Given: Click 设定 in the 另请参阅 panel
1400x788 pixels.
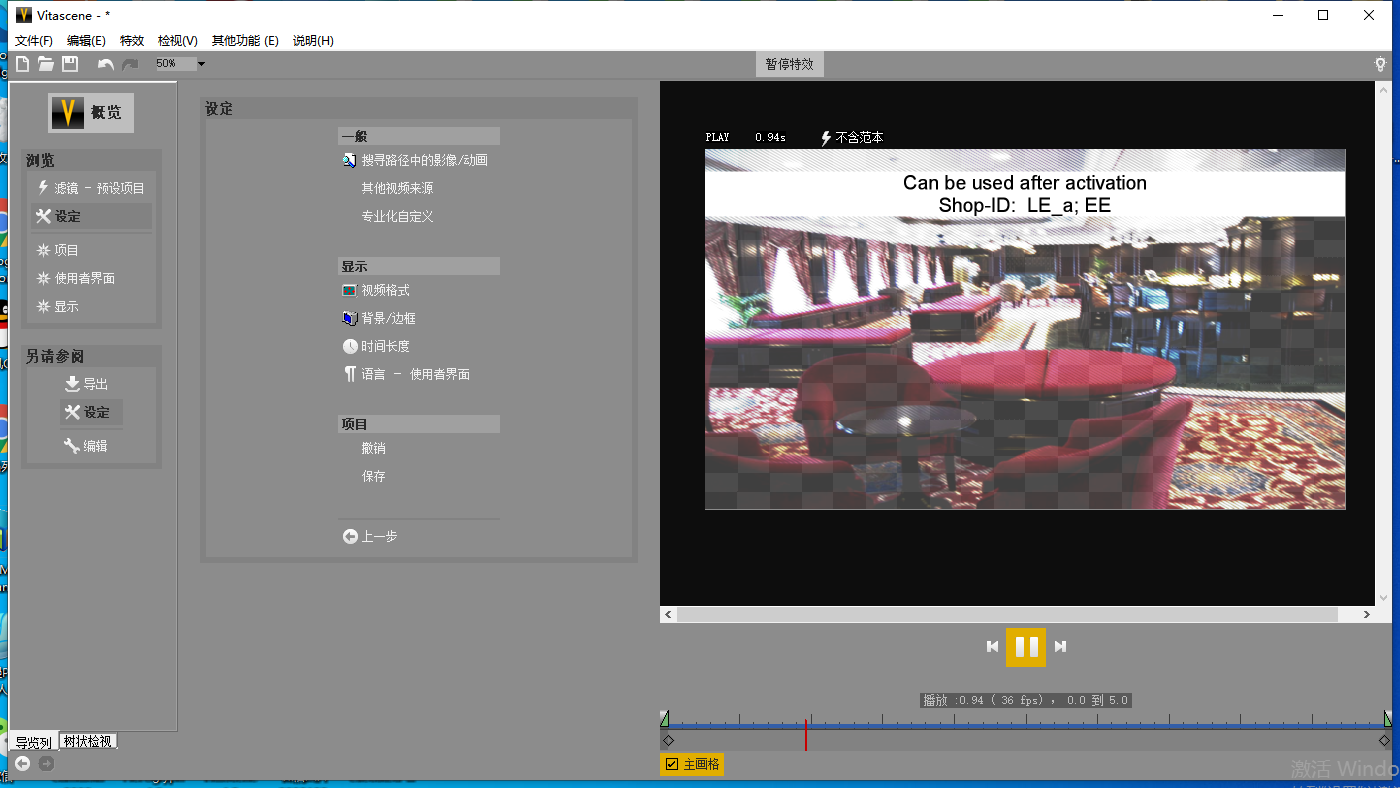Looking at the screenshot, I should tap(91, 412).
